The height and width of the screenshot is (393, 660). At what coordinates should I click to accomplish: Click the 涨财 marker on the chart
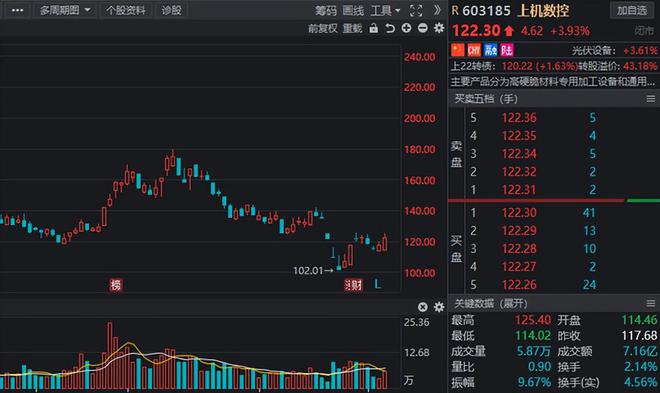tap(353, 285)
